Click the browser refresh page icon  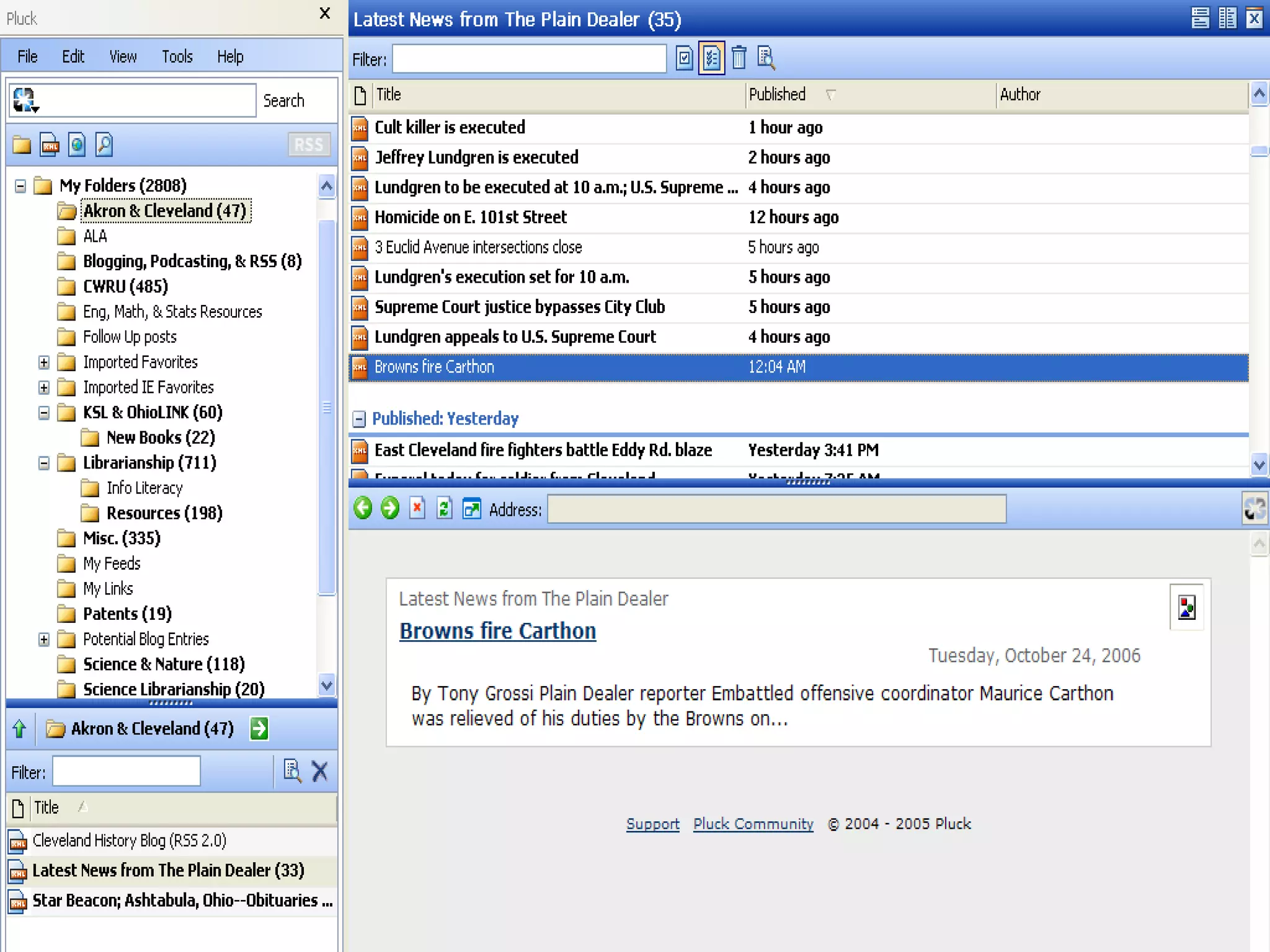444,508
